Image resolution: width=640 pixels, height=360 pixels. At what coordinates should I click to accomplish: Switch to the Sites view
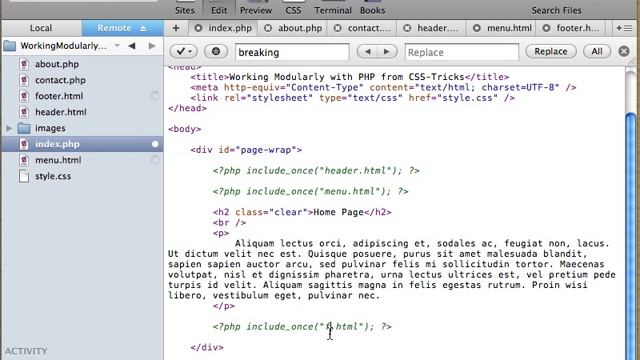(185, 8)
